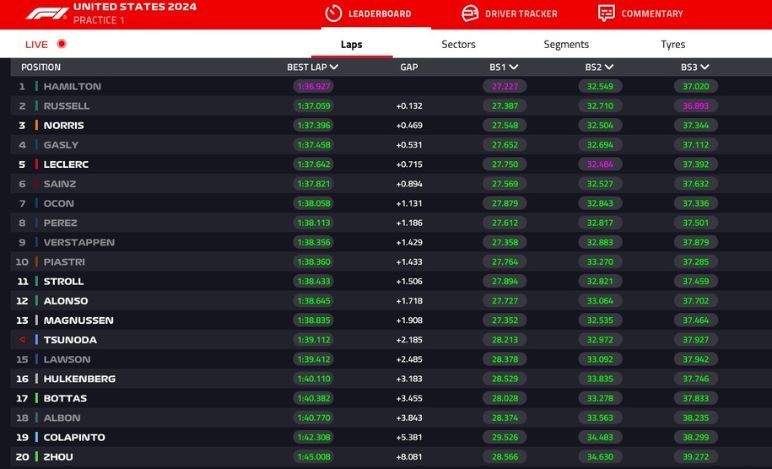Click the red LIVE indicator dot

[x=61, y=44]
